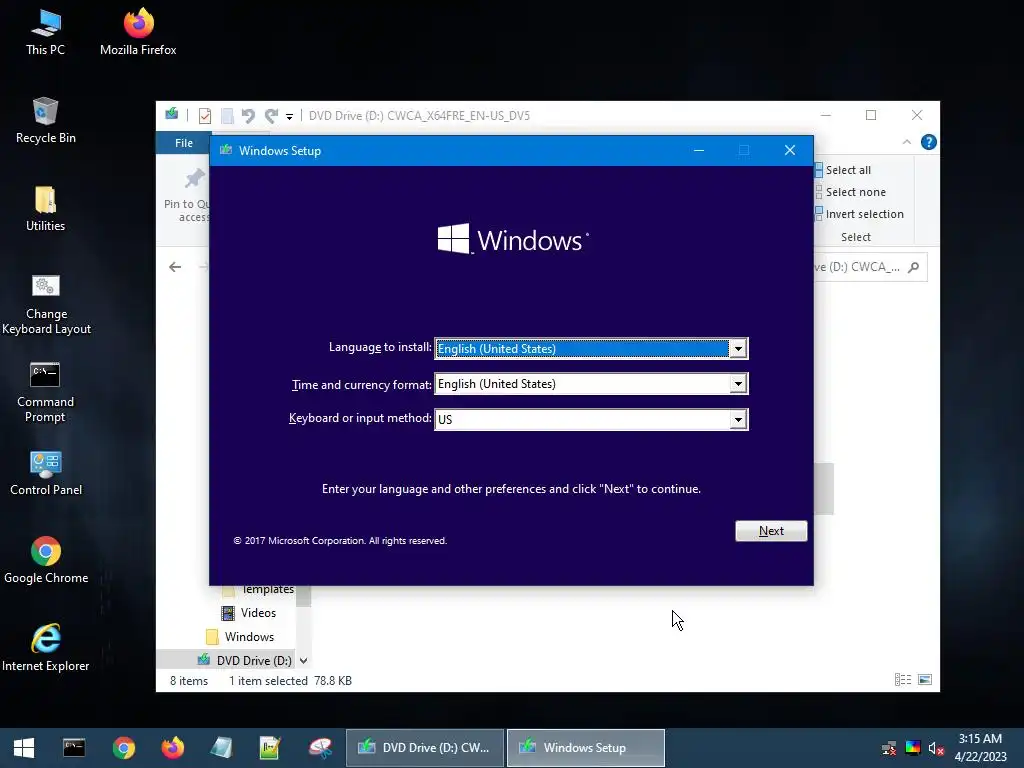
Task: Open the File tab in Explorer
Action: 184,143
